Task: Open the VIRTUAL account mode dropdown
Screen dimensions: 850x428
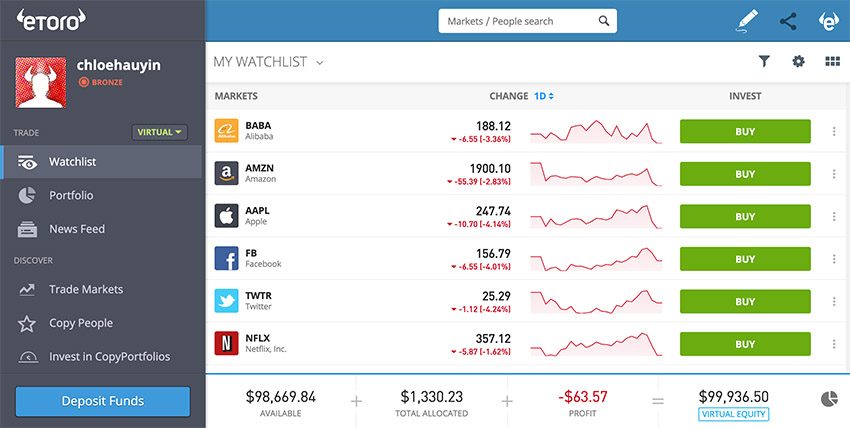Action: click(159, 132)
